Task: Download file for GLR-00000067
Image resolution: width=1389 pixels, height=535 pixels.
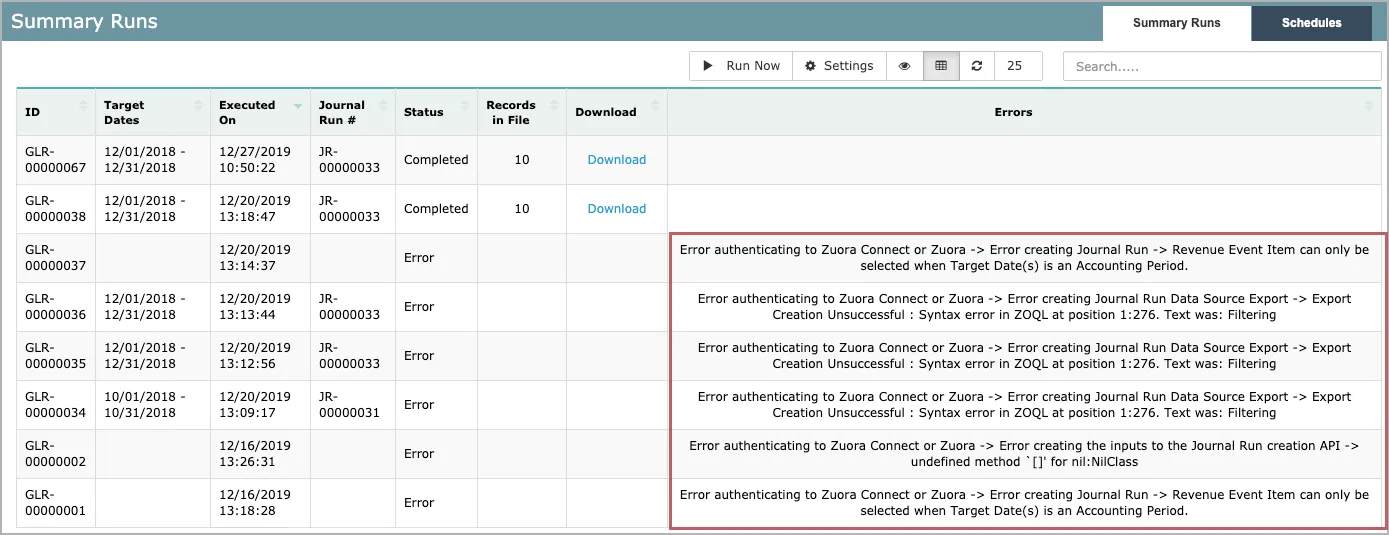Action: pyautogui.click(x=617, y=160)
